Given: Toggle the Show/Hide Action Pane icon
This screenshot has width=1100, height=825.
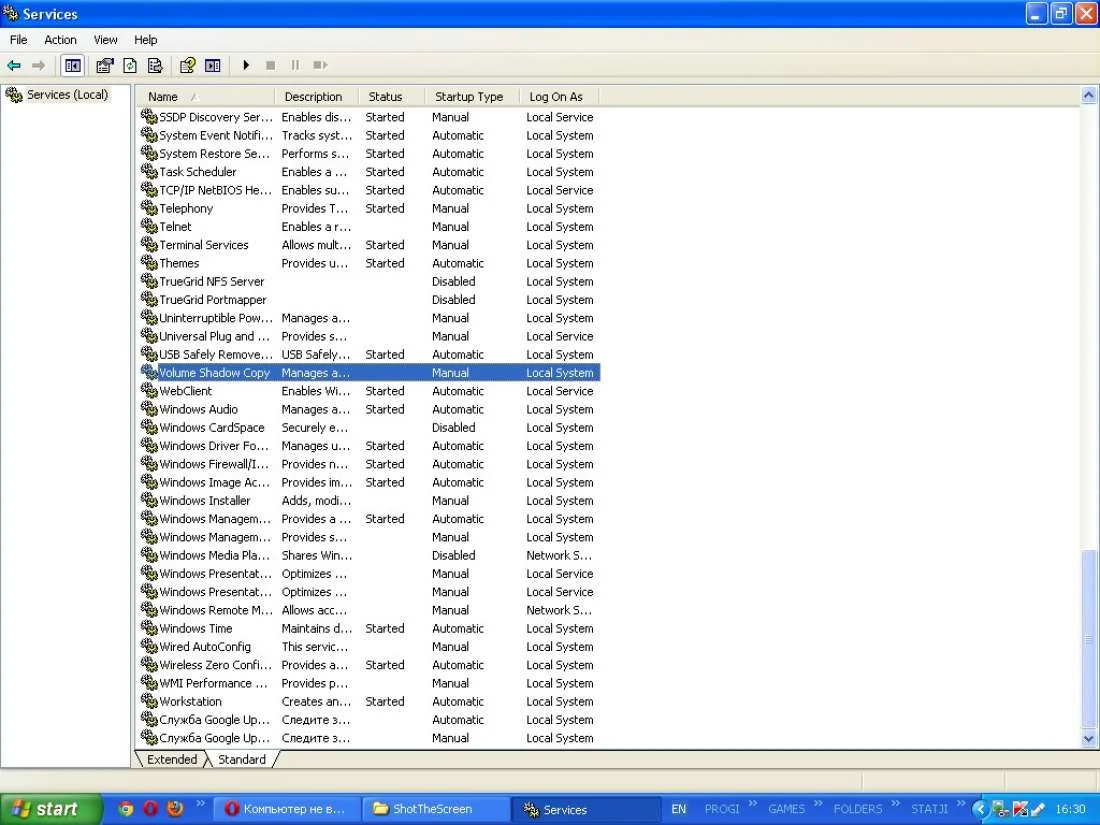Looking at the screenshot, I should coord(213,65).
